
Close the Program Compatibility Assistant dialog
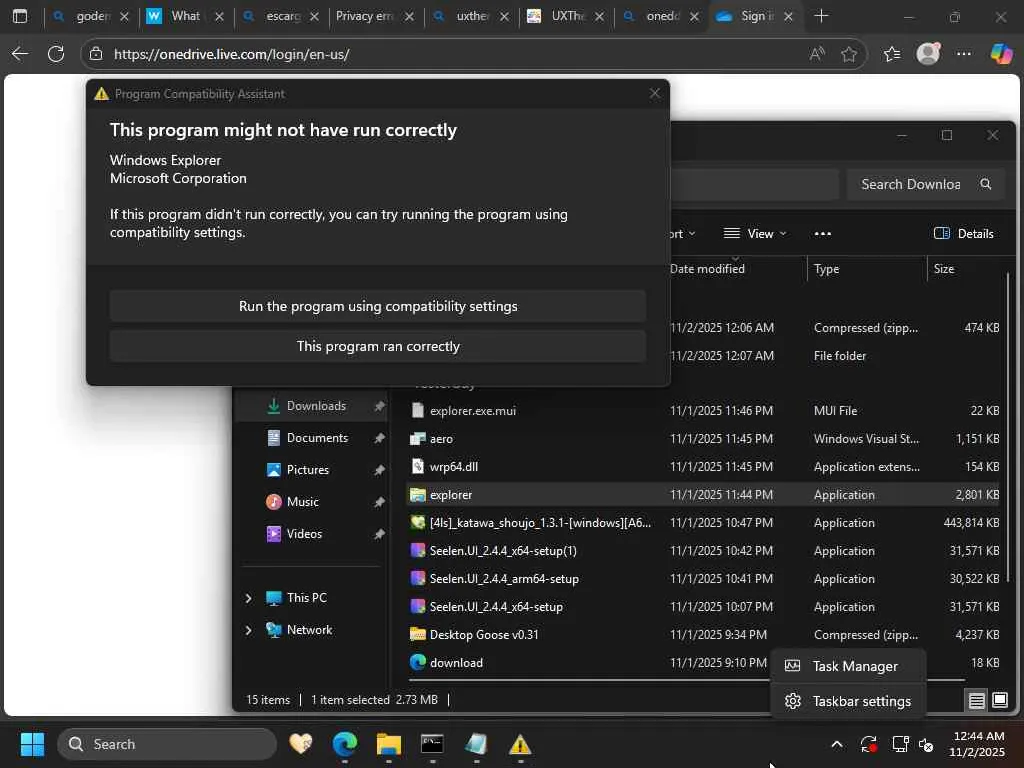click(x=654, y=93)
